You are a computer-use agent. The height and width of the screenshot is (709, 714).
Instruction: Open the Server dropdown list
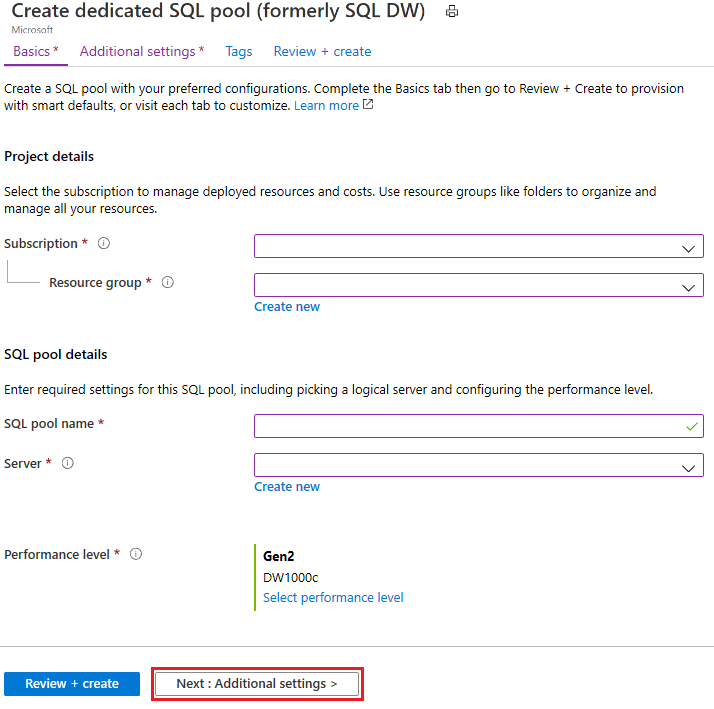tap(478, 466)
